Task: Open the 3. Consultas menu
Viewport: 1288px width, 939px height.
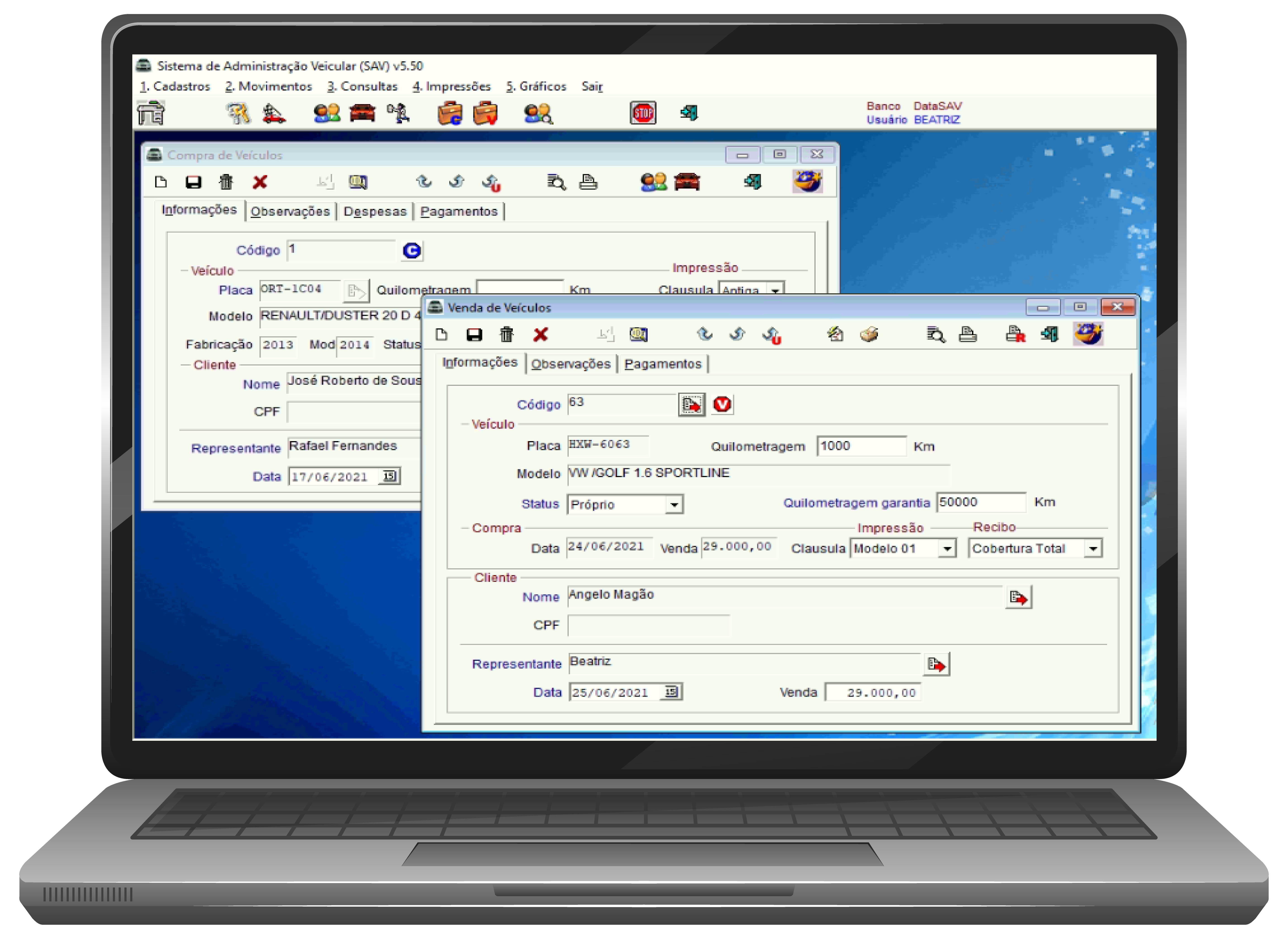Action: click(362, 86)
